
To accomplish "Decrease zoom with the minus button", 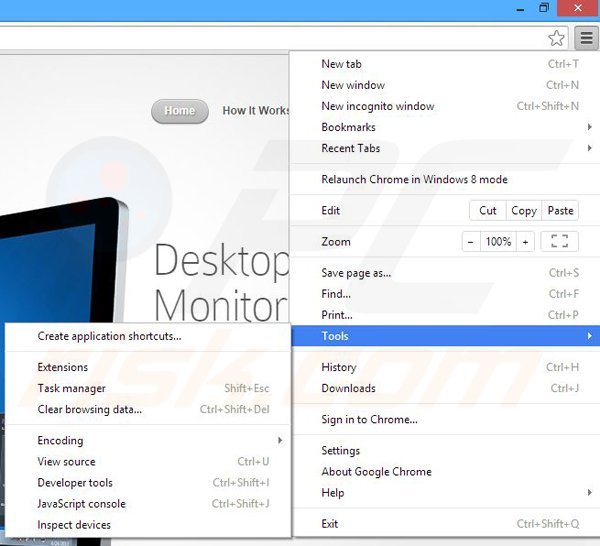I will tap(471, 242).
